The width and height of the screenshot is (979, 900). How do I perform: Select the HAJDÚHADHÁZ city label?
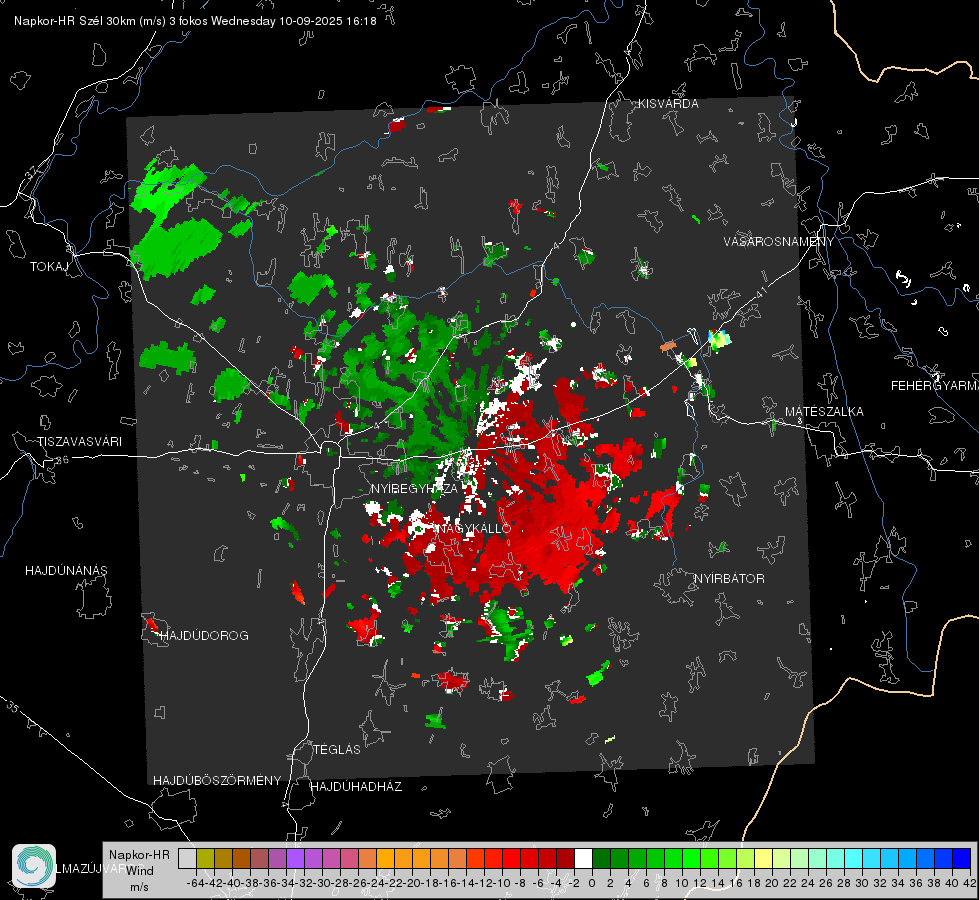click(357, 787)
